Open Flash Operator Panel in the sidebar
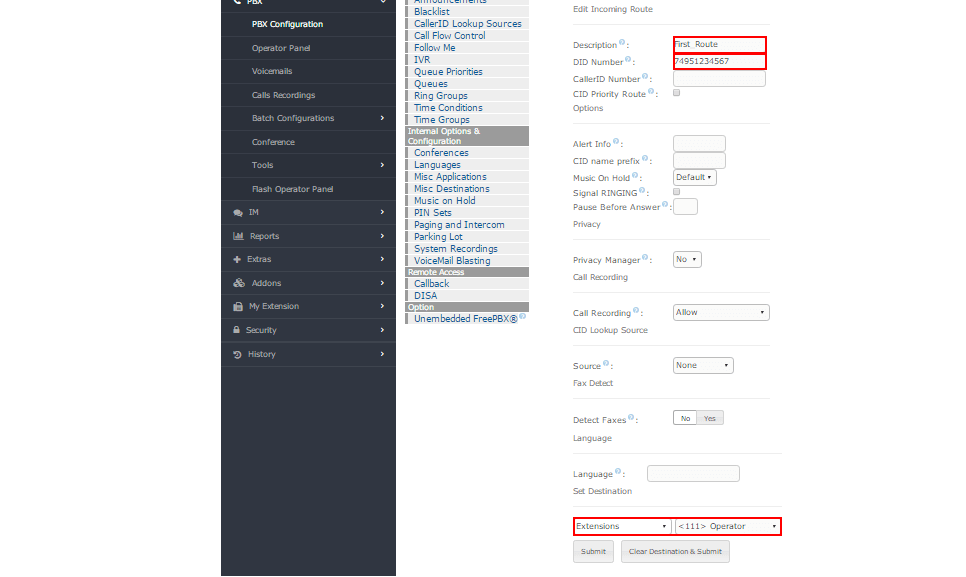The height and width of the screenshot is (577, 966). tap(292, 189)
